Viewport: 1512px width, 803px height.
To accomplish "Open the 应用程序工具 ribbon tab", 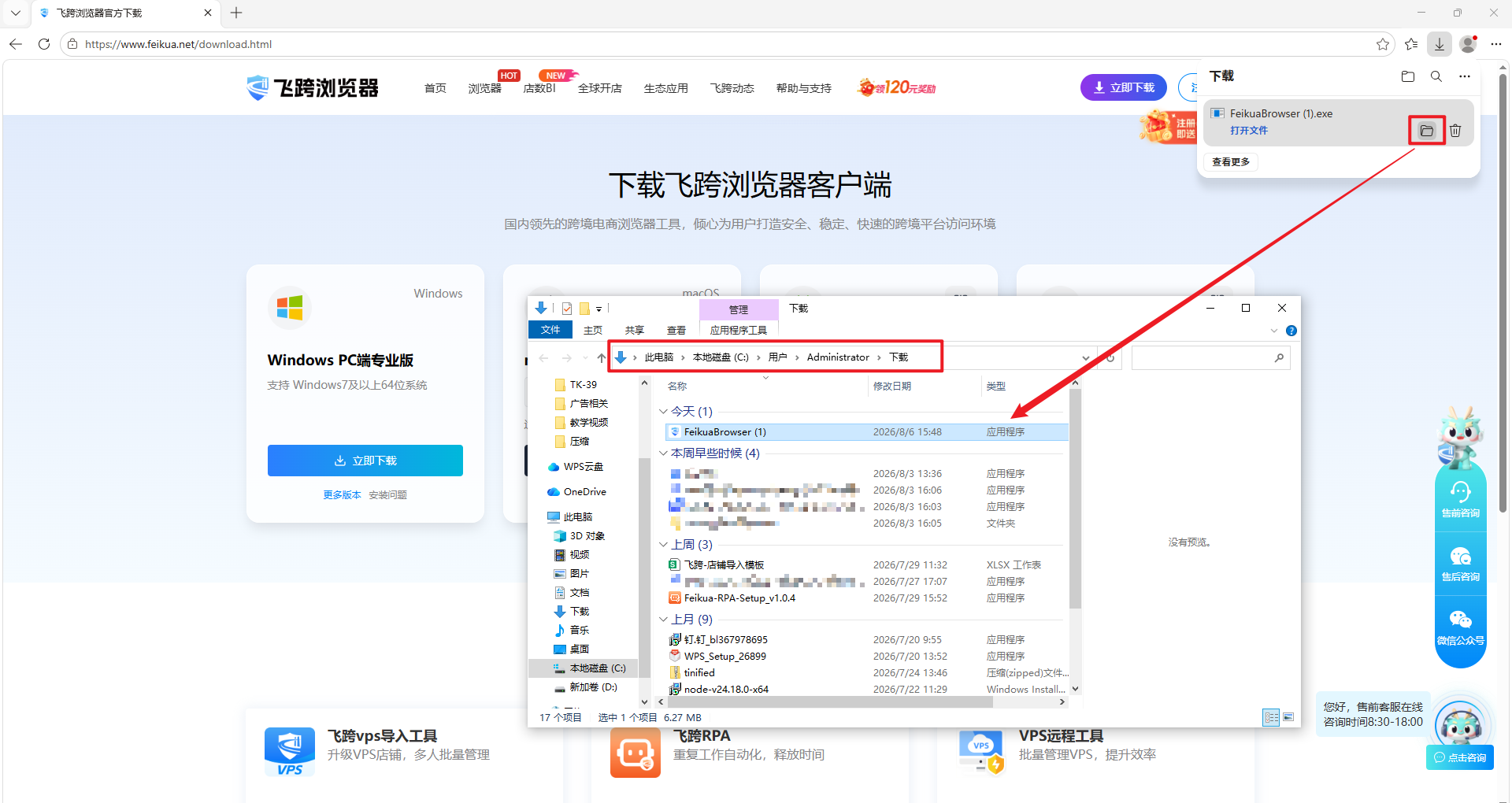I will click(739, 330).
